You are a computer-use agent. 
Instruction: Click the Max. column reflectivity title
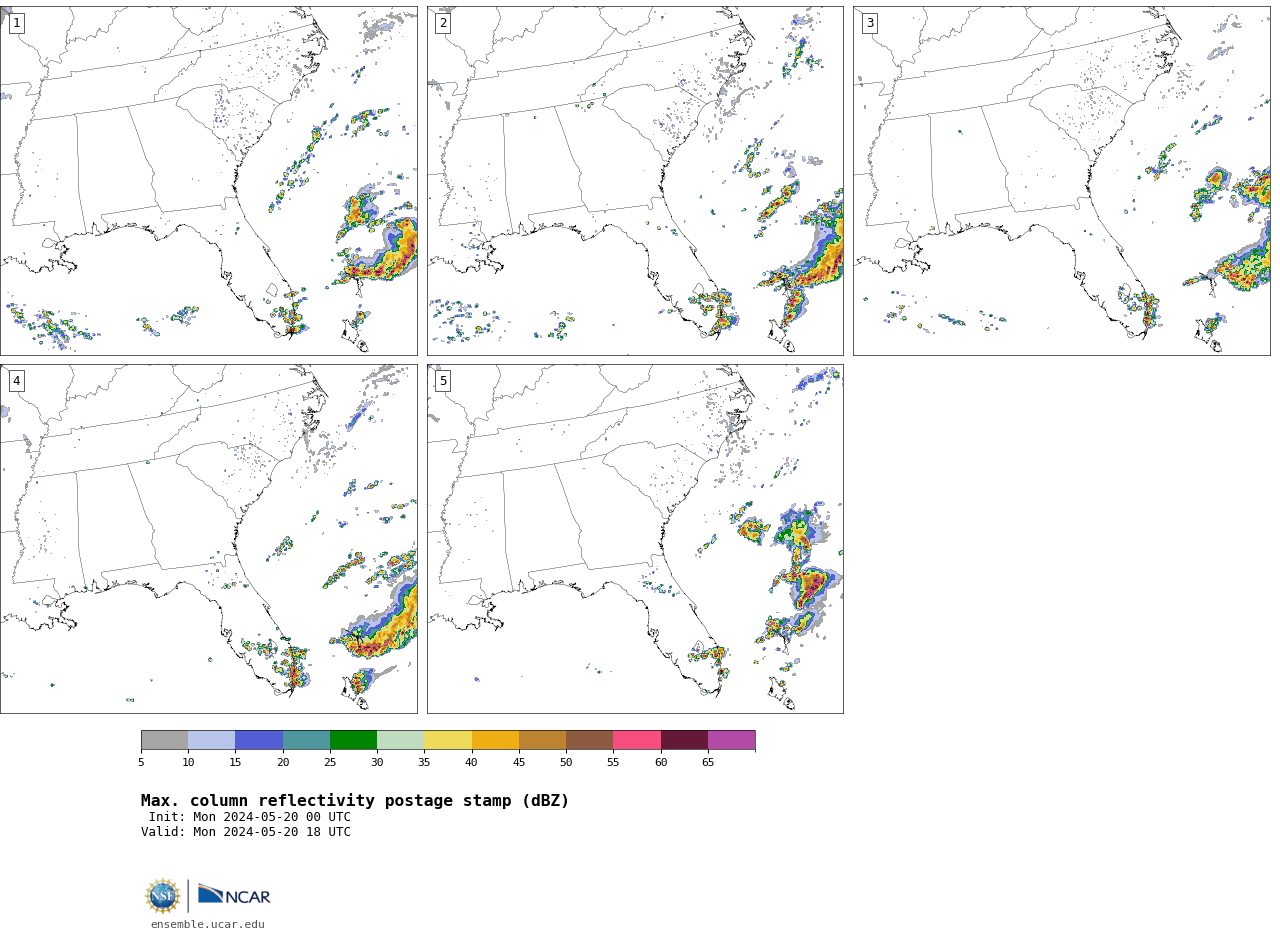[x=355, y=801]
